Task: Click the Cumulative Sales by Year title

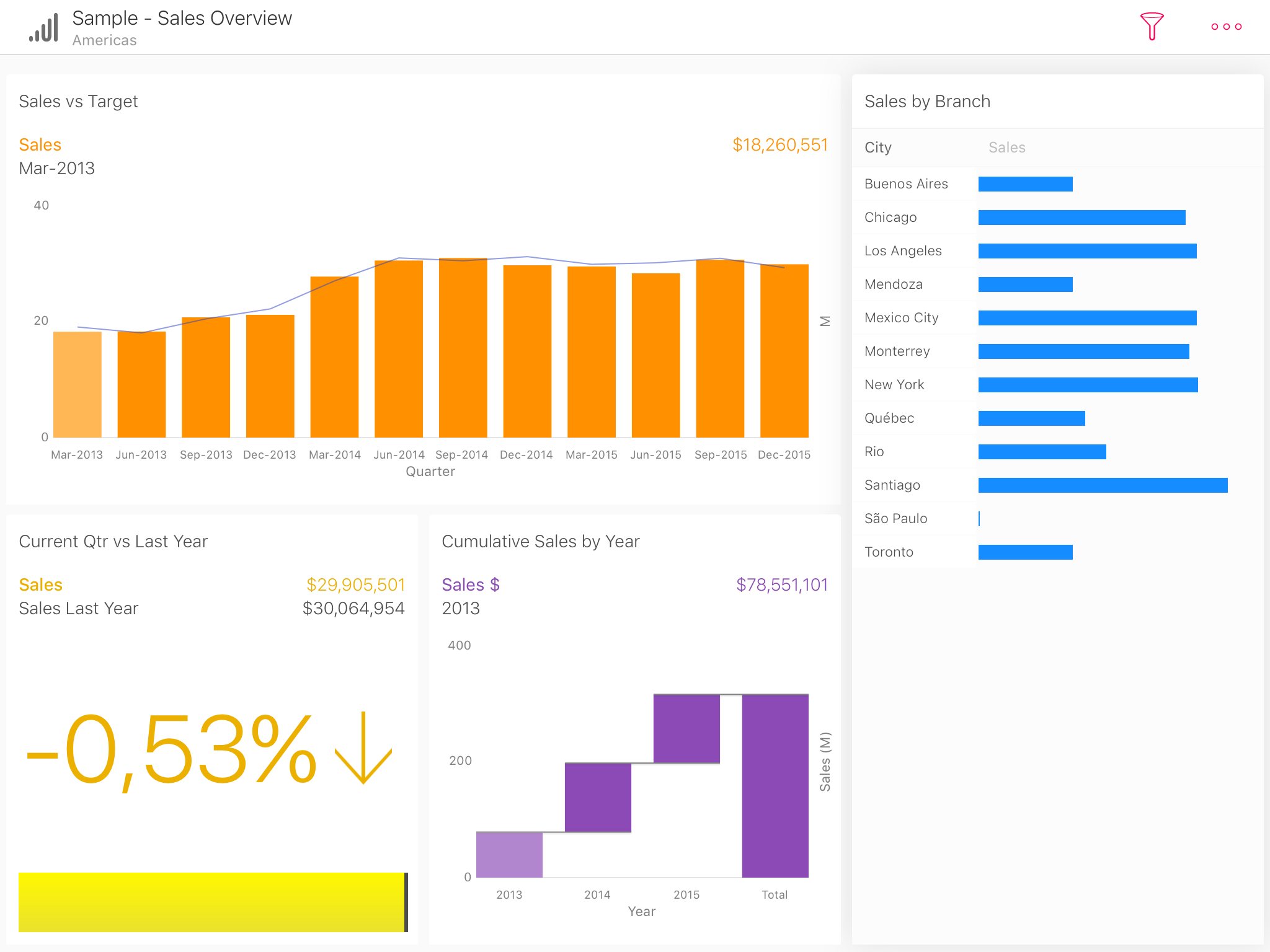Action: 540,542
